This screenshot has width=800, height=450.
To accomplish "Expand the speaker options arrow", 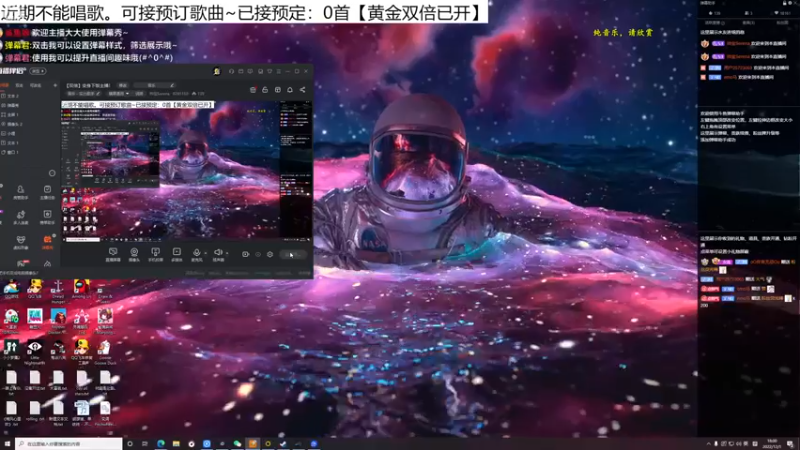I will tap(227, 253).
